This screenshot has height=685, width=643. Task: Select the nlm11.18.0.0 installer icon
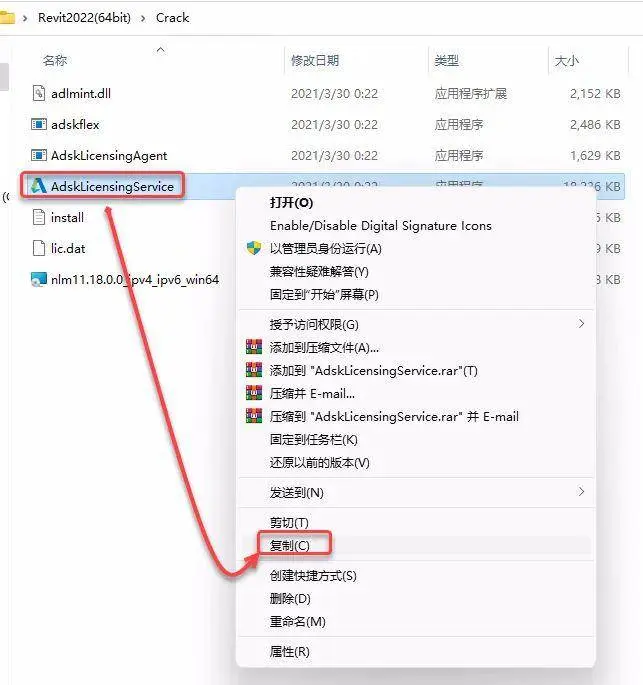click(x=38, y=279)
